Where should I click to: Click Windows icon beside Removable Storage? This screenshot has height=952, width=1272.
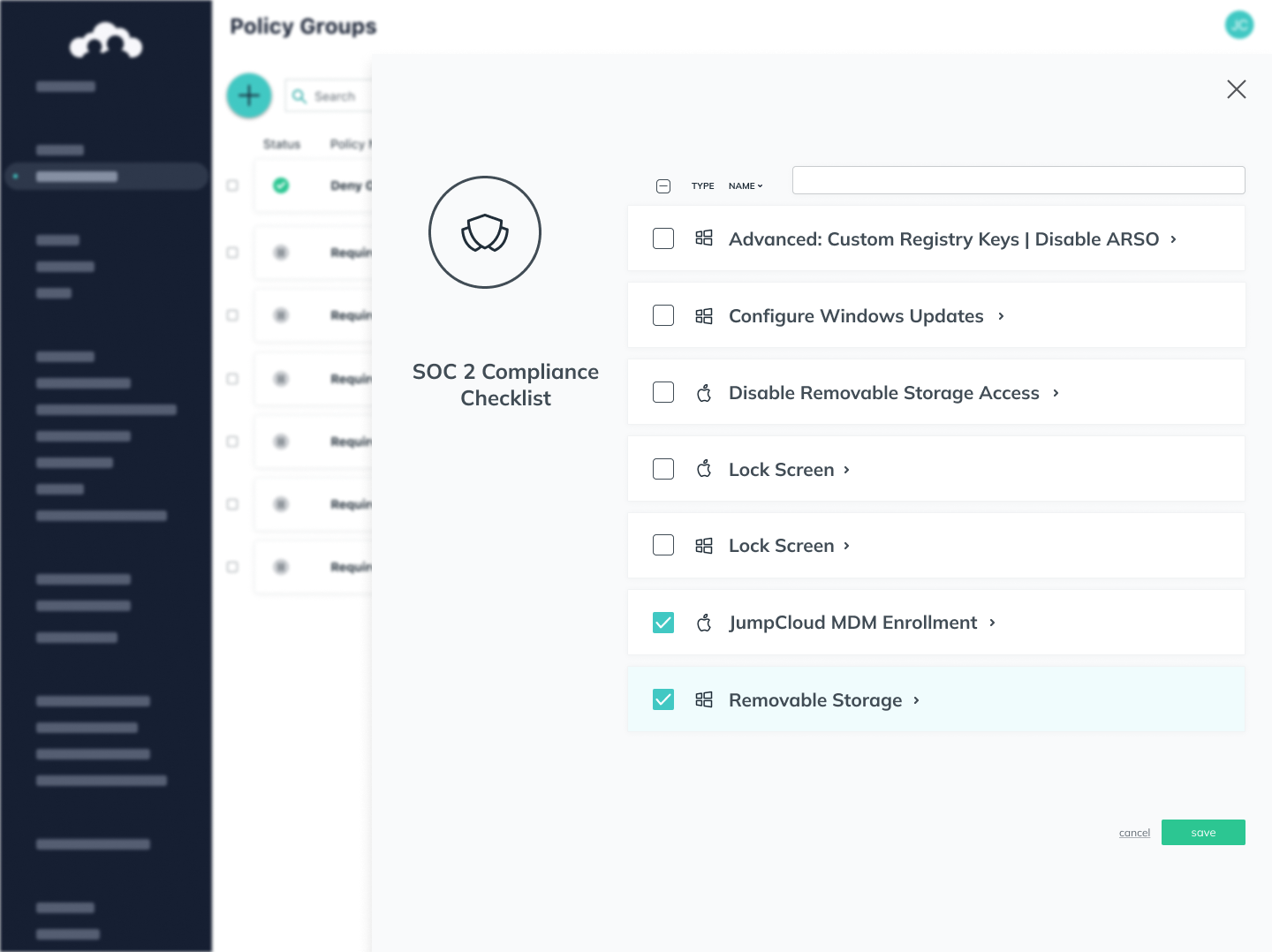[704, 700]
